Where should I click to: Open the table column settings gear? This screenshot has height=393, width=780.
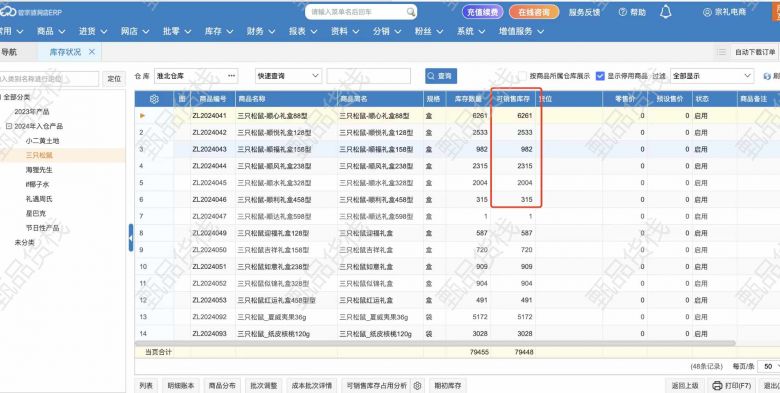tap(154, 99)
